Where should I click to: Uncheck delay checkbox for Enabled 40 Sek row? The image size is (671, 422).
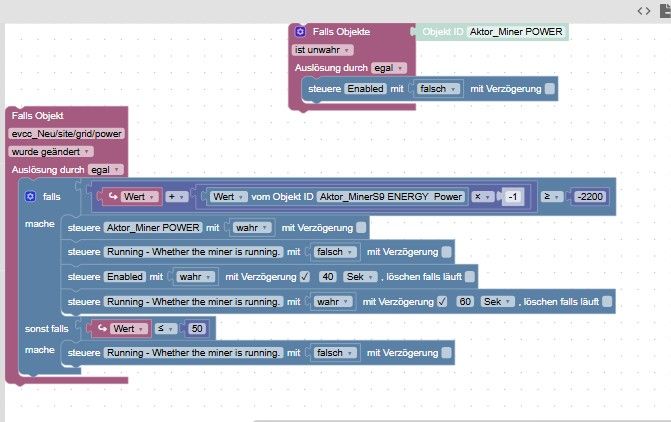click(305, 276)
